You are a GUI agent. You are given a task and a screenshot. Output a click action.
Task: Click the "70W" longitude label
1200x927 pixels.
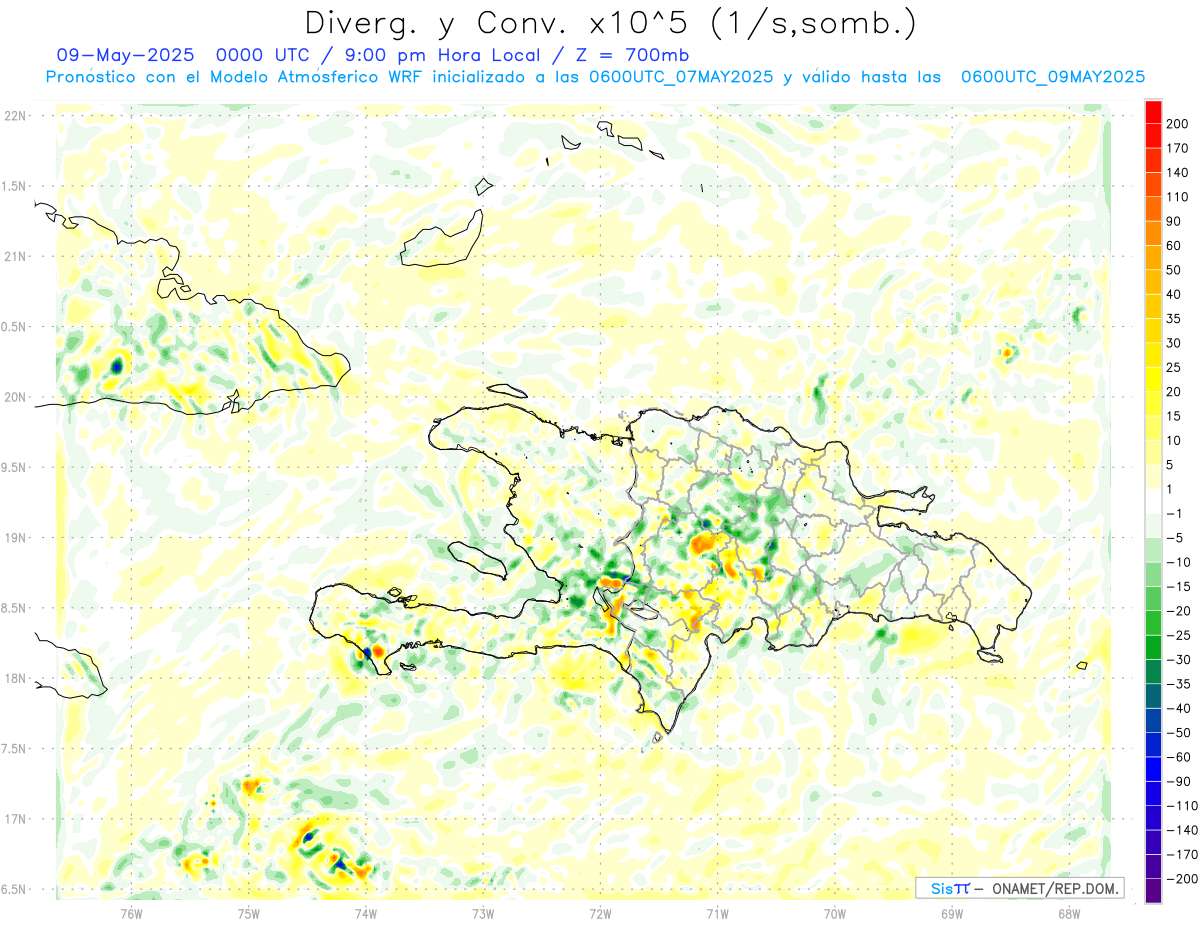point(834,913)
